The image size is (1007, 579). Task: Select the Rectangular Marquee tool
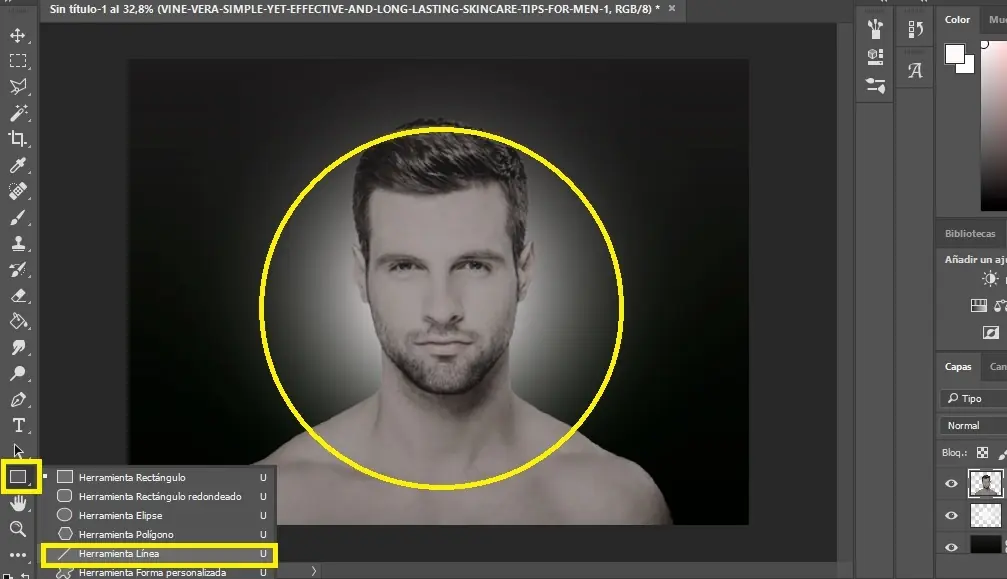coord(18,61)
